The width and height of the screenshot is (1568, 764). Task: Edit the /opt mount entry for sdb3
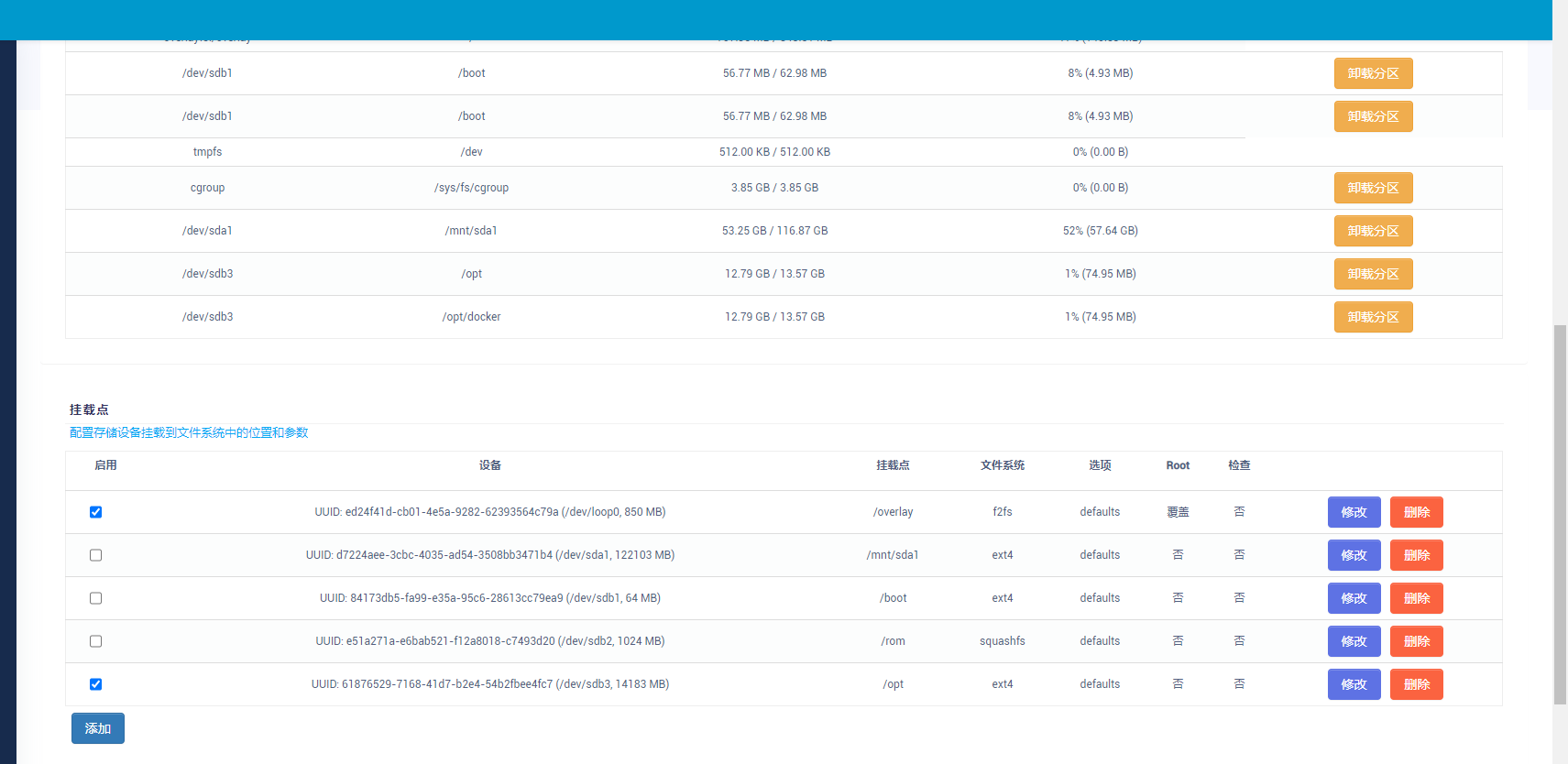pyautogui.click(x=1354, y=684)
